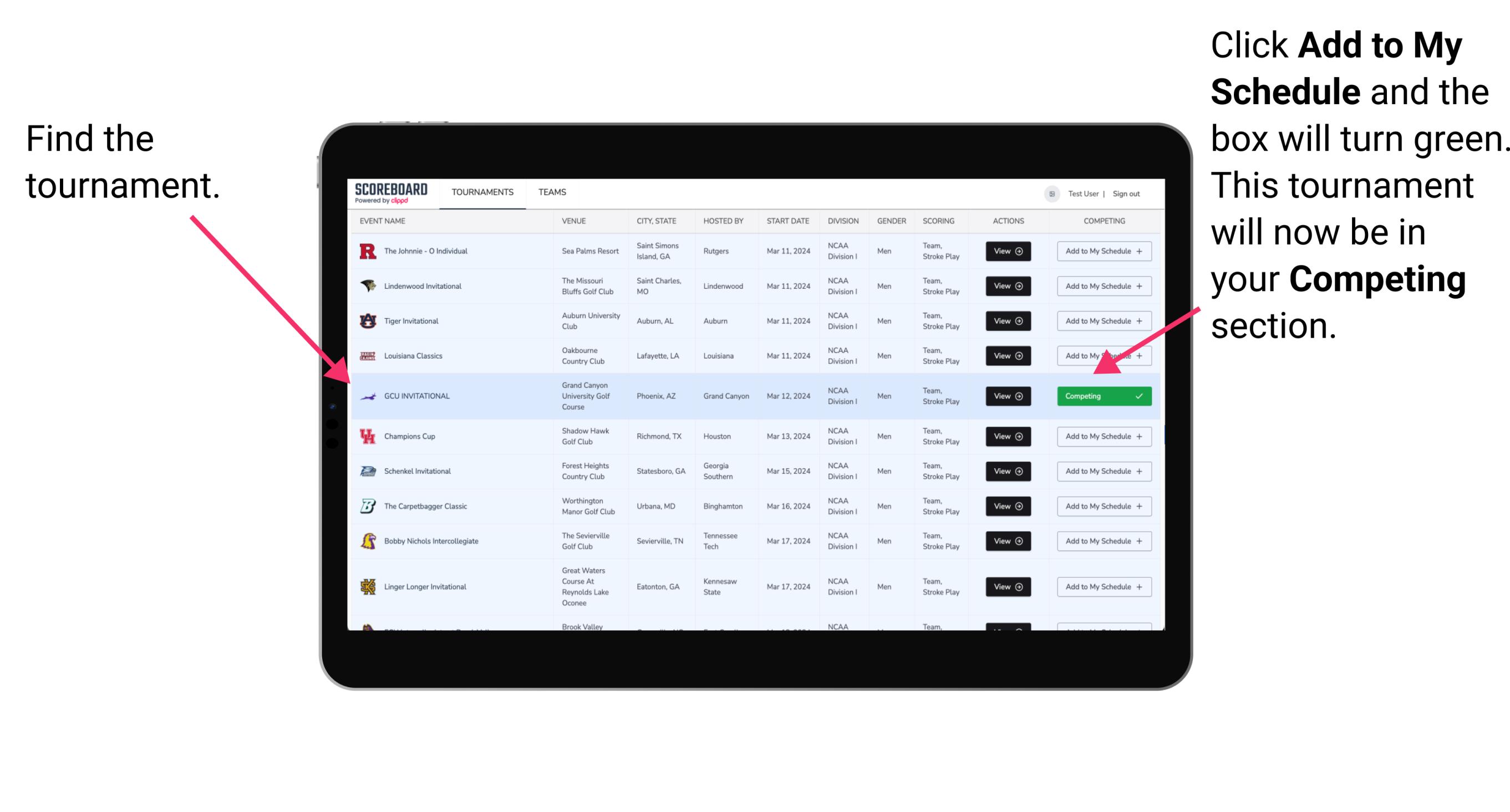1510x812 pixels.
Task: Click Add to My Schedule for Champions Cup
Action: (x=1103, y=436)
